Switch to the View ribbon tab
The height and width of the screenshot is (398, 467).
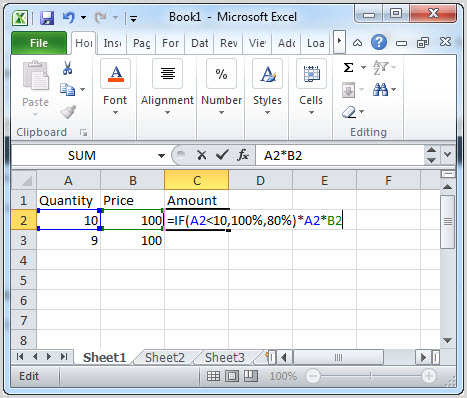point(257,43)
